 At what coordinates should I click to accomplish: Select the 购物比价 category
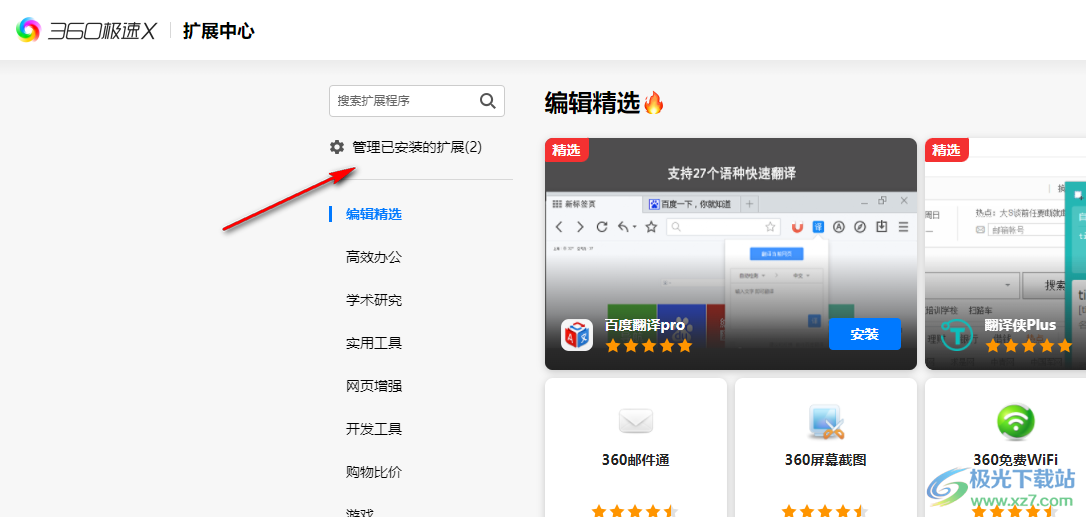tap(374, 472)
